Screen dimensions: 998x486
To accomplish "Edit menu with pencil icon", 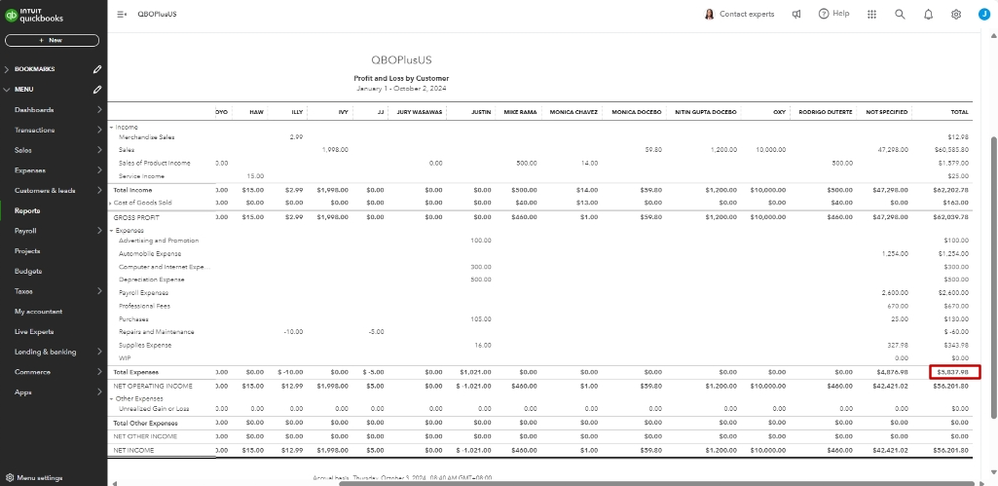I will pos(97,90).
